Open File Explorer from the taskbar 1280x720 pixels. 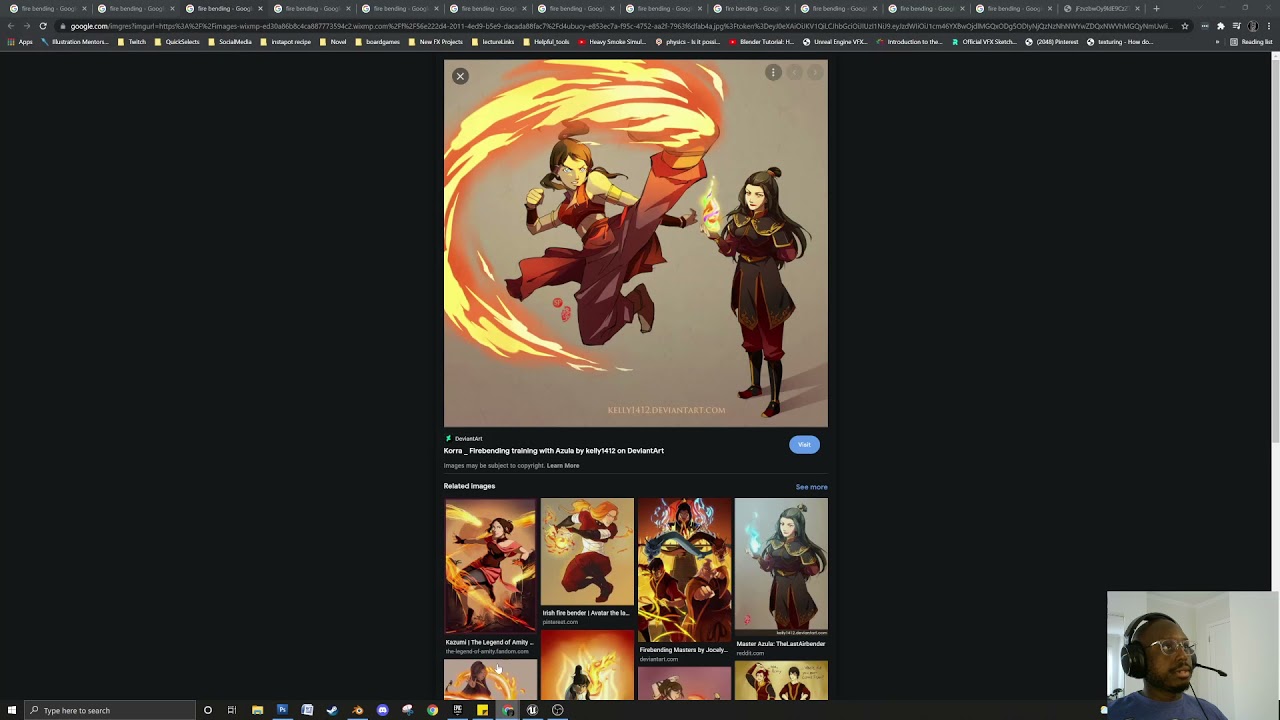[x=257, y=710]
